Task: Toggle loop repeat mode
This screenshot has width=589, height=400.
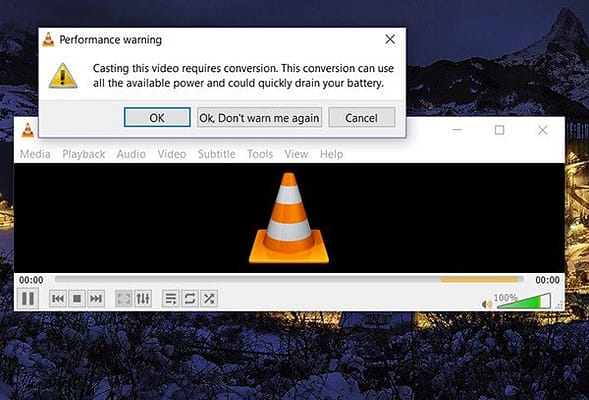Action: pyautogui.click(x=190, y=299)
